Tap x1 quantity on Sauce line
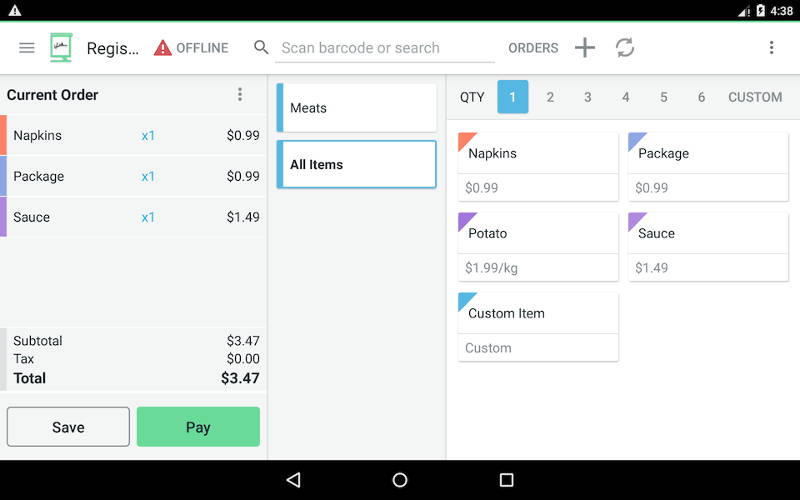This screenshot has height=500, width=800. 148,217
